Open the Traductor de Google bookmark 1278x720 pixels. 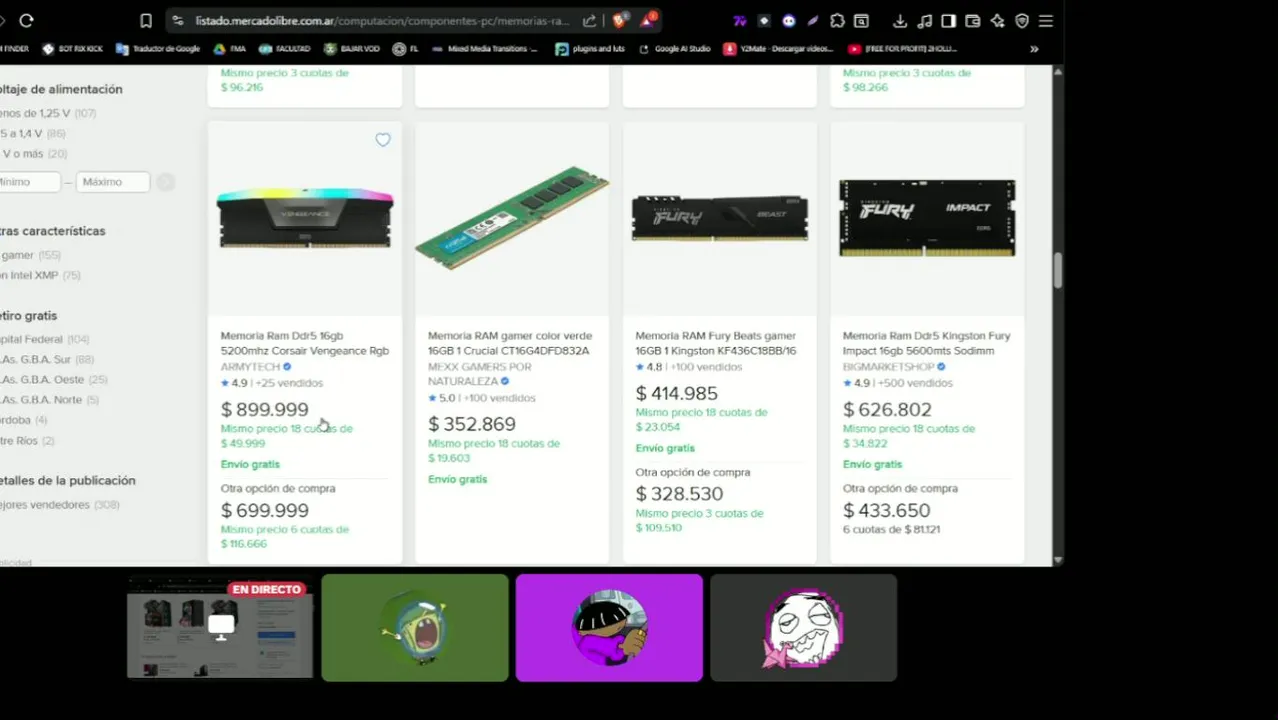158,48
